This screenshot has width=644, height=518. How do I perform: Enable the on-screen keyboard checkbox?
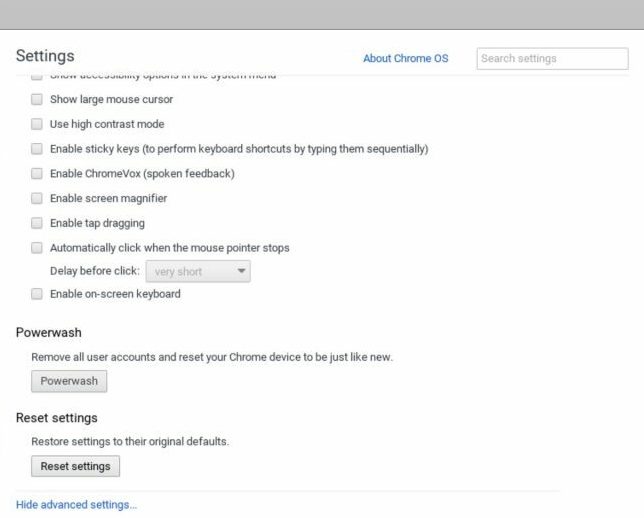coord(37,294)
